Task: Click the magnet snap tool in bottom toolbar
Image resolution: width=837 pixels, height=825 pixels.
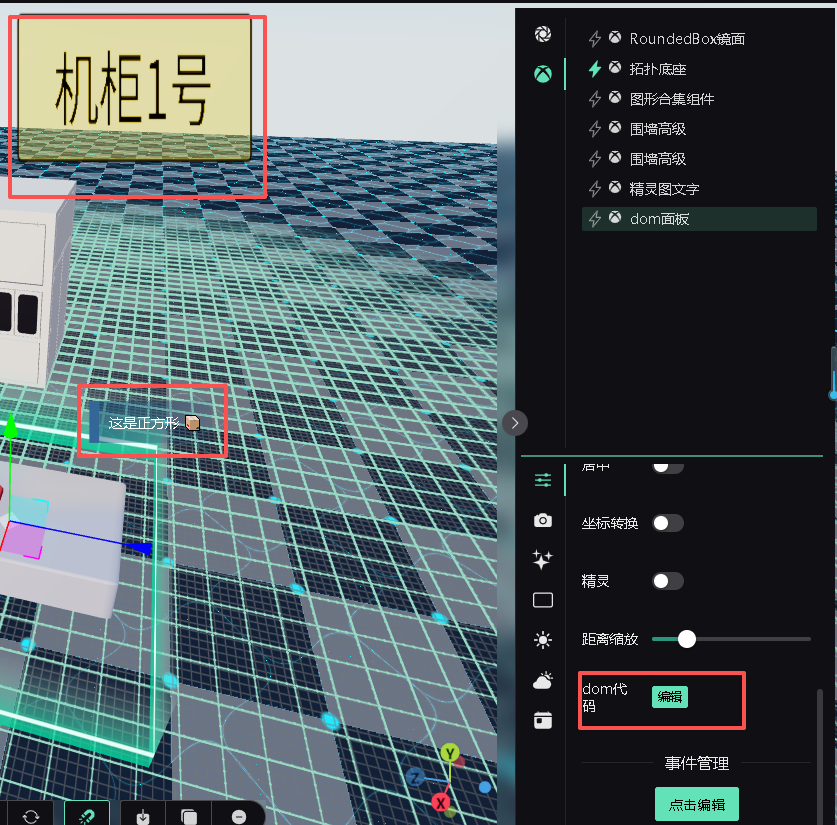Action: pos(87,816)
